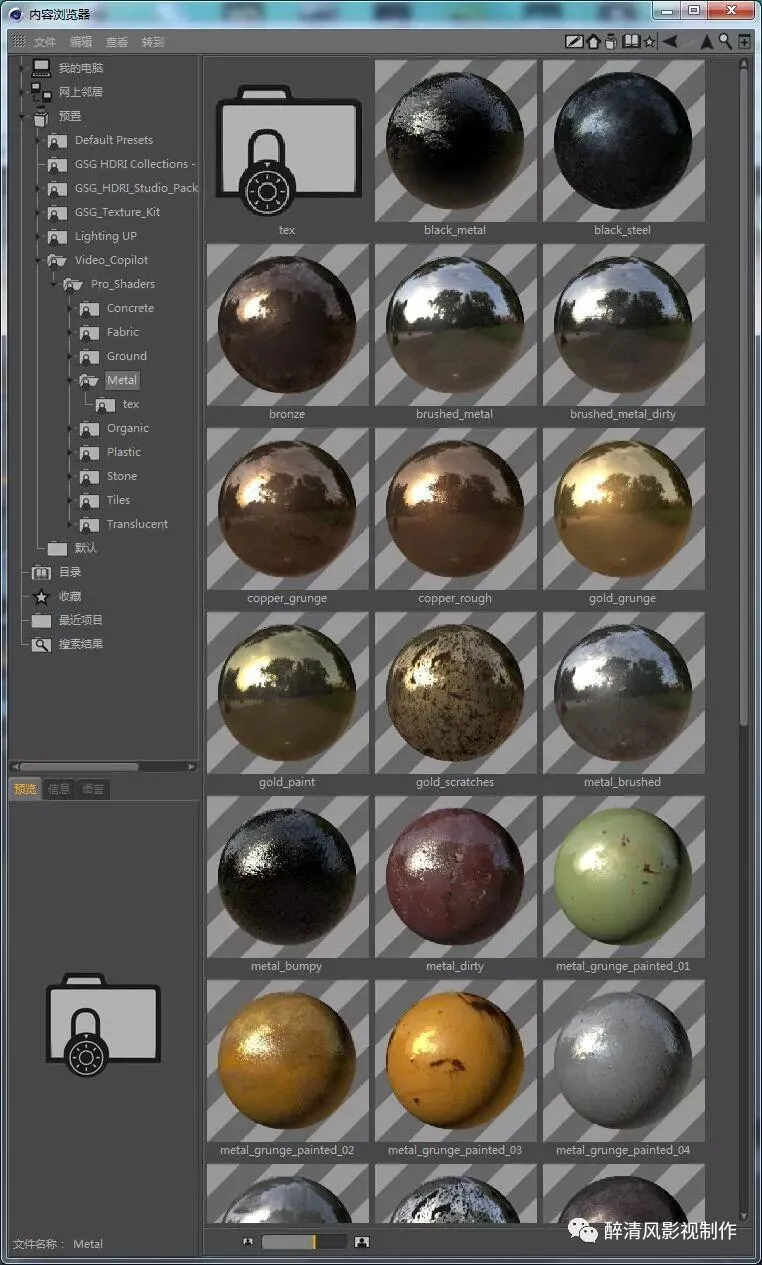Select the Stone folder in tree
762x1265 pixels.
122,476
